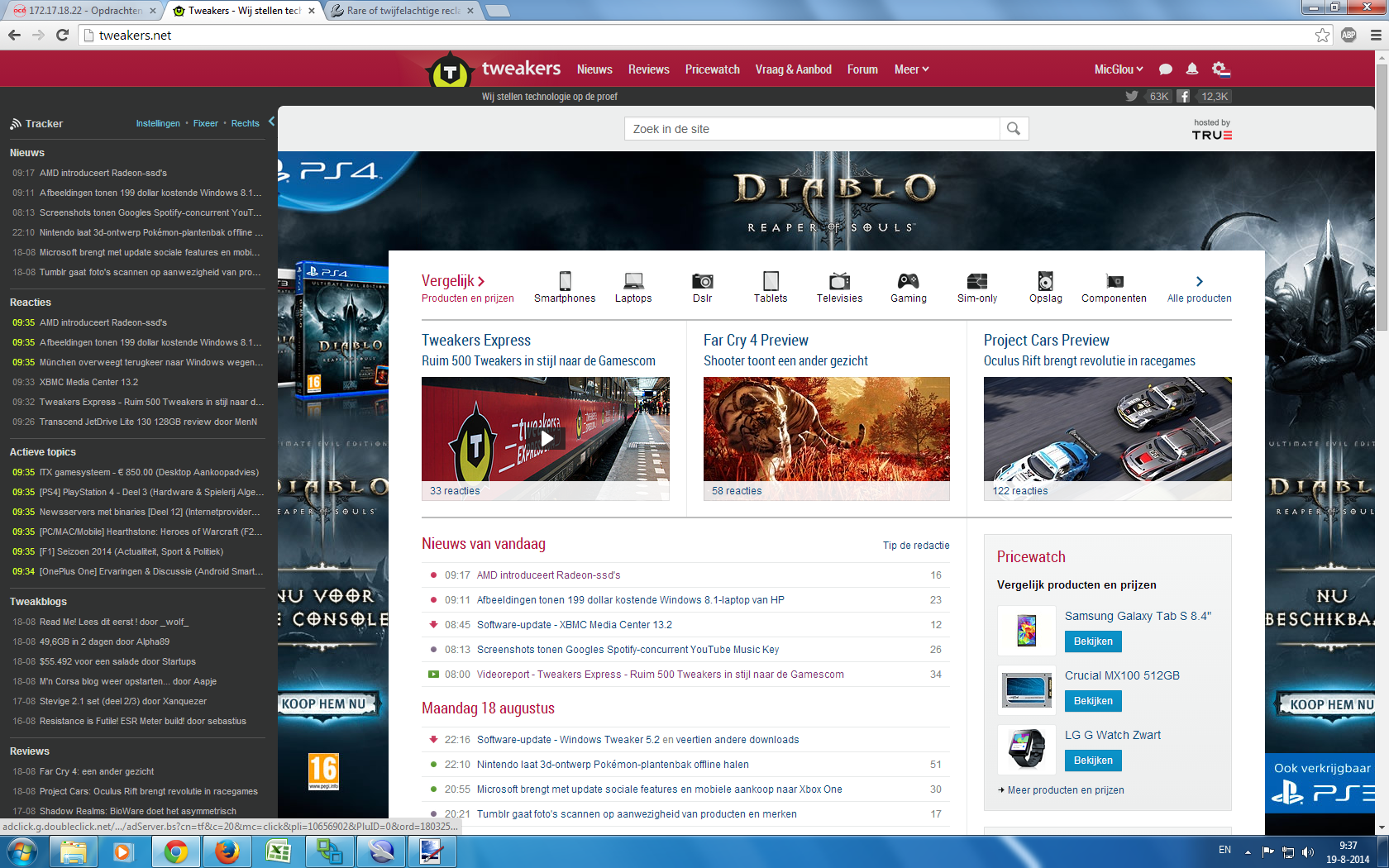
Task: Click Bekijken for Samsung Galaxy Tab S 8.4"
Action: (x=1093, y=641)
